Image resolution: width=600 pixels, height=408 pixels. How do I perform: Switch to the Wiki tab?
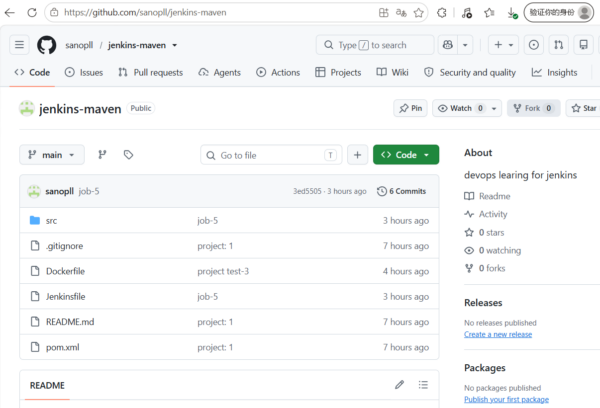[x=393, y=72]
